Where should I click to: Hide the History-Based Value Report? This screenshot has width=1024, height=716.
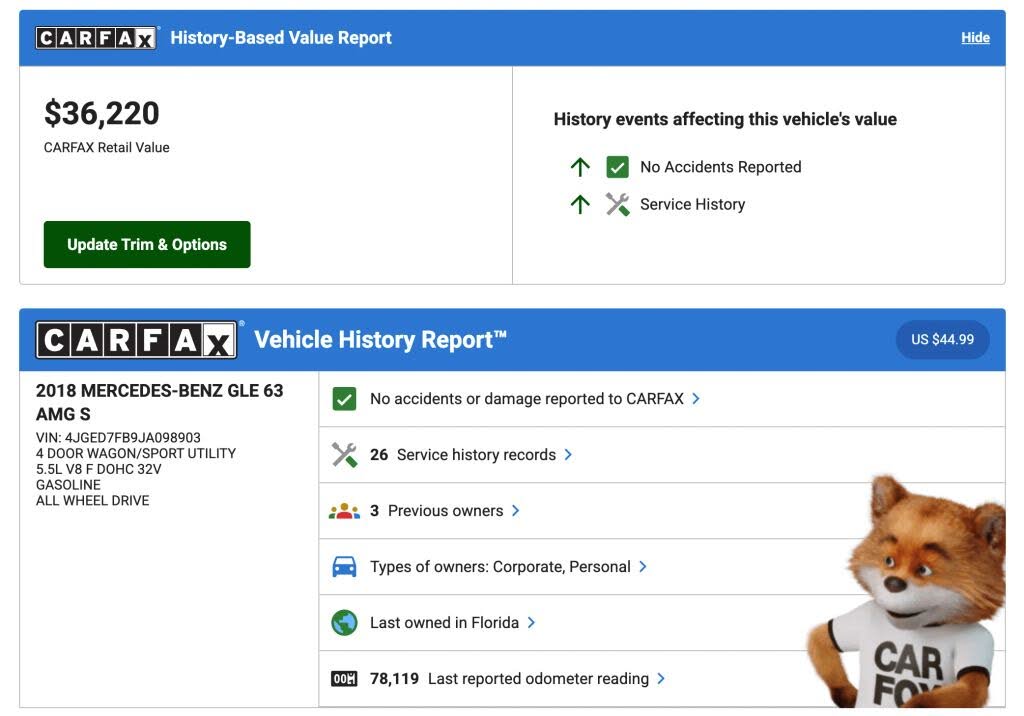975,38
